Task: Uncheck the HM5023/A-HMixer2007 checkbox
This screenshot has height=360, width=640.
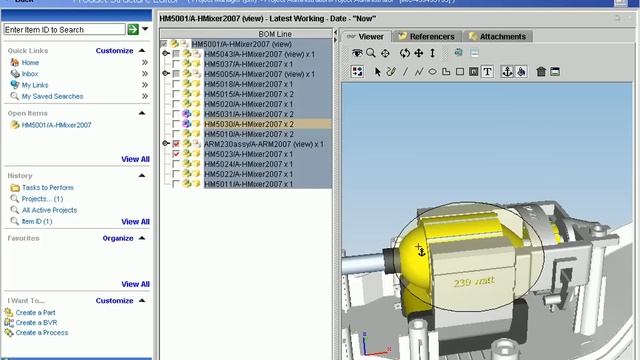Action: click(176, 154)
